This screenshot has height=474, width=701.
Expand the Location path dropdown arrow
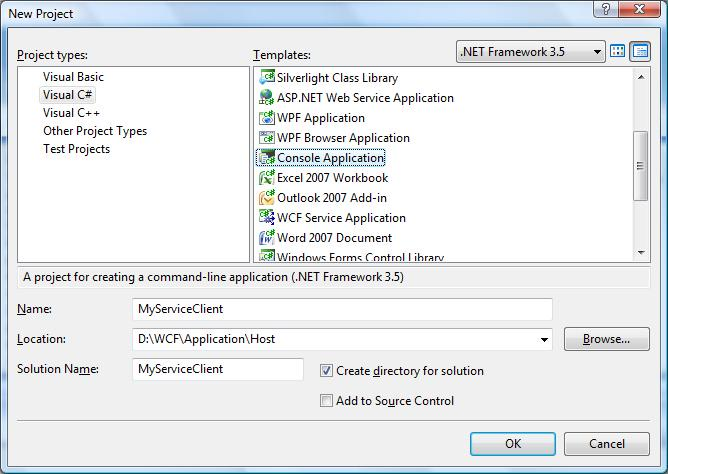tap(544, 339)
